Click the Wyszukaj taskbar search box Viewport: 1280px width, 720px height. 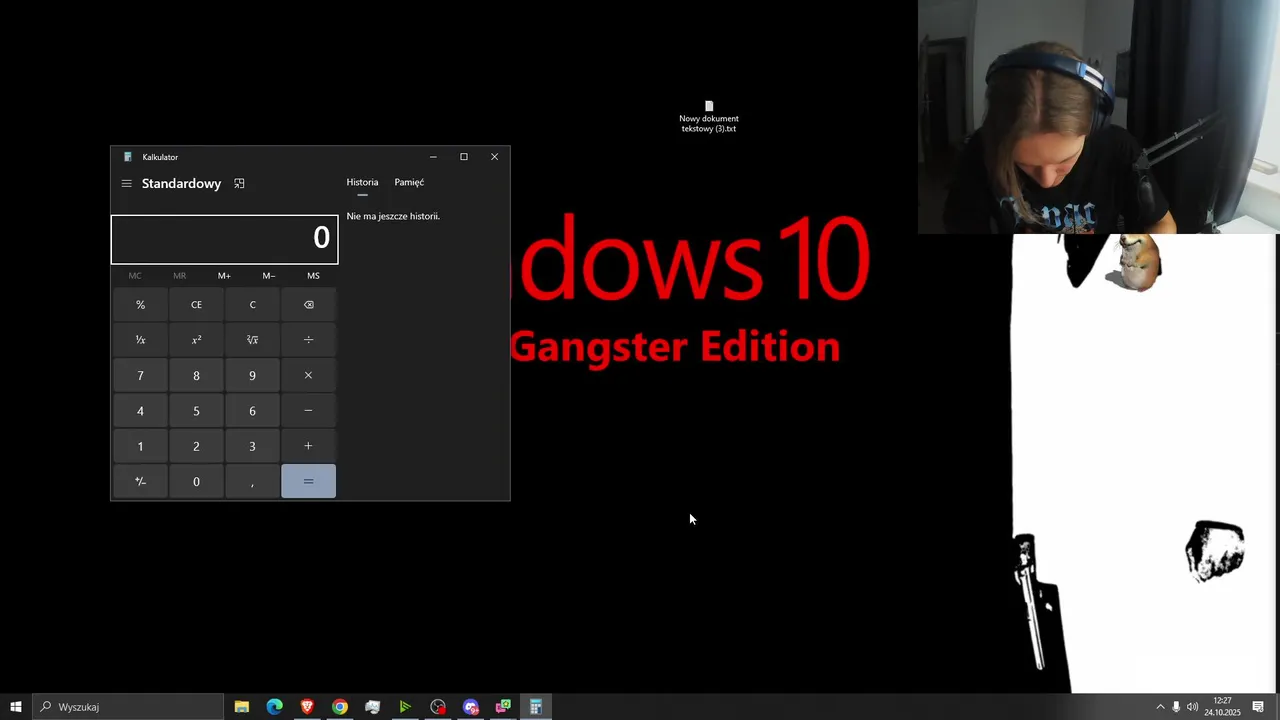(128, 707)
